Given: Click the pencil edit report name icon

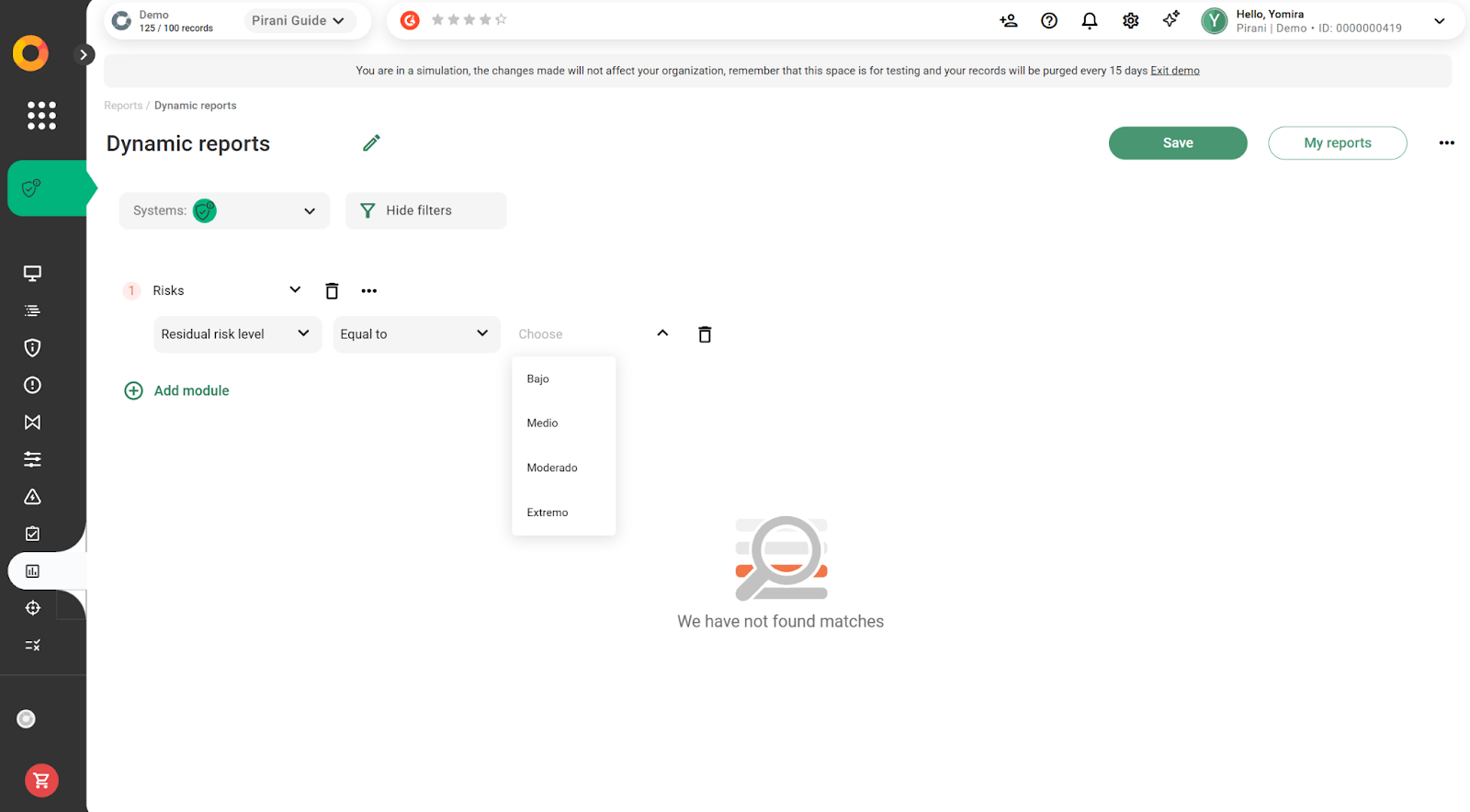Looking at the screenshot, I should [x=371, y=143].
